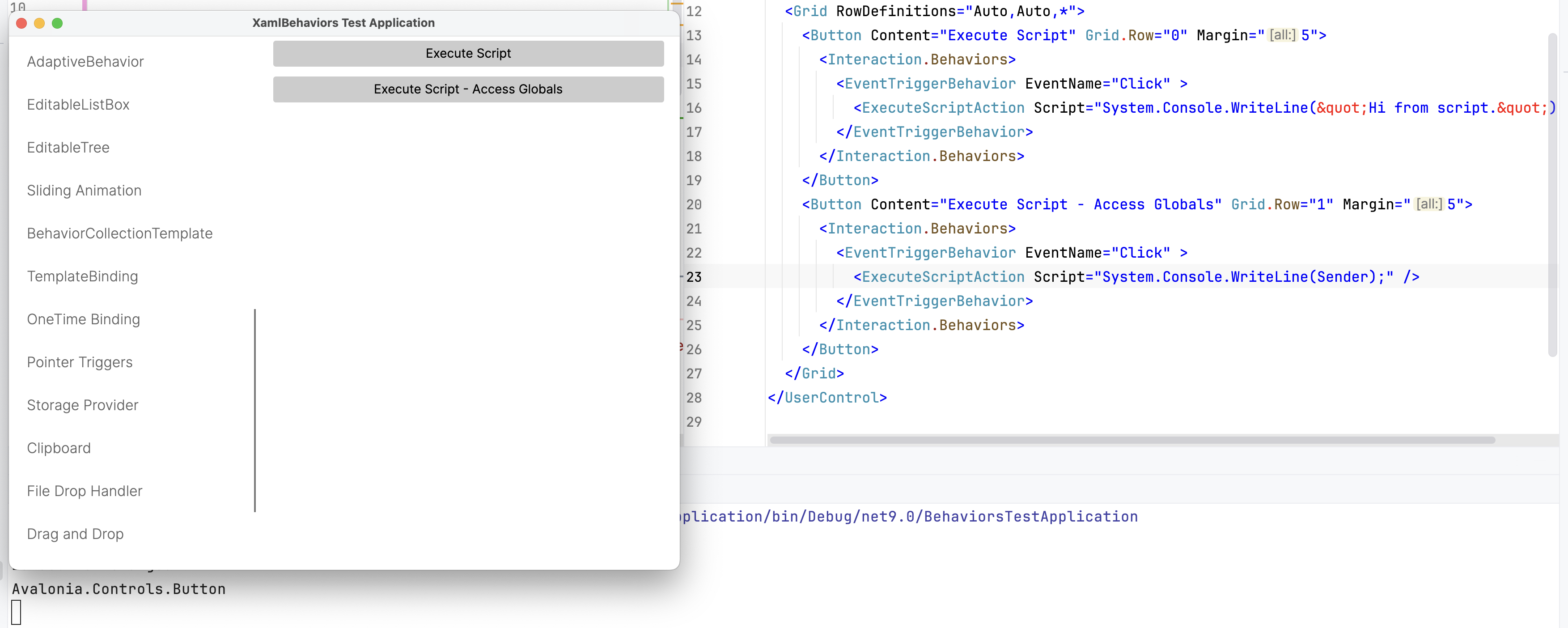The height and width of the screenshot is (628, 1568).
Task: Click line number 23 in the gutter
Action: (x=694, y=277)
